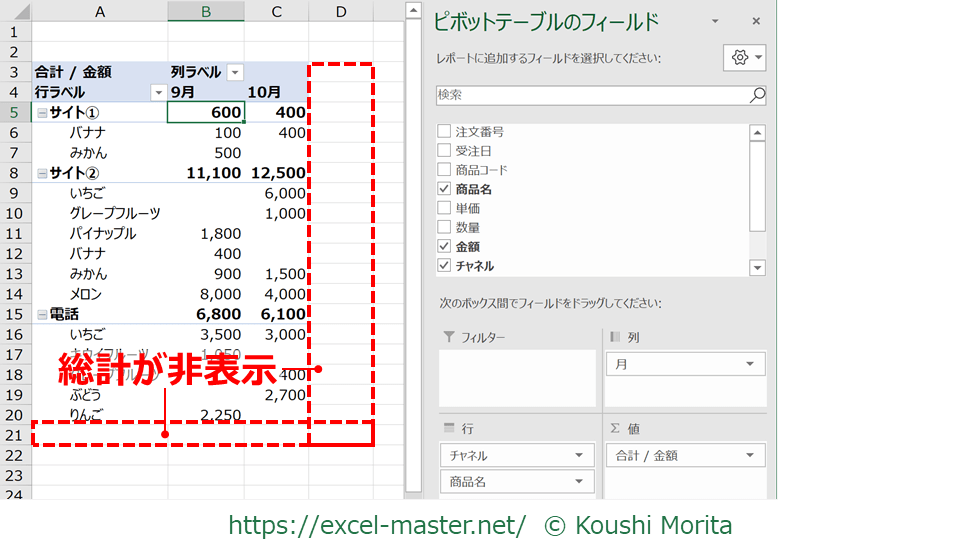The height and width of the screenshot is (540, 960).
Task: Select column header D
Action: [x=341, y=11]
